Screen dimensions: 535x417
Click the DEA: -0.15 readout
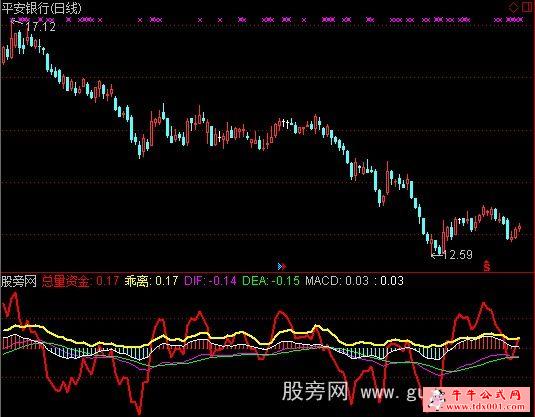coord(271,281)
